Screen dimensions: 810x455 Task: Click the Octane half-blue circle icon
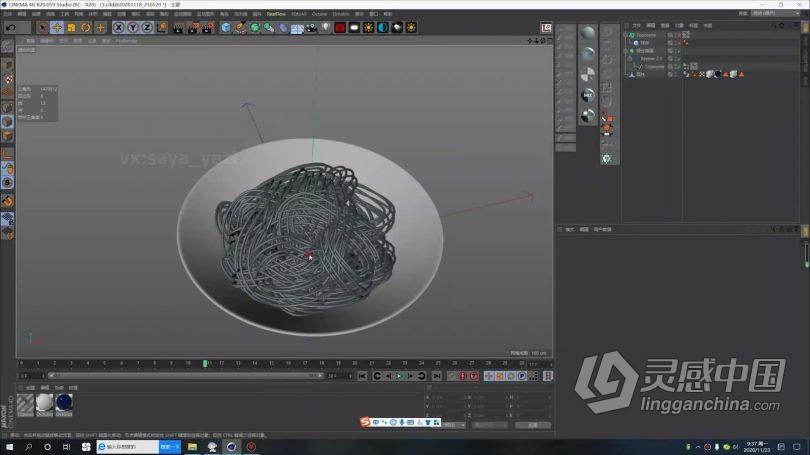click(x=383, y=27)
